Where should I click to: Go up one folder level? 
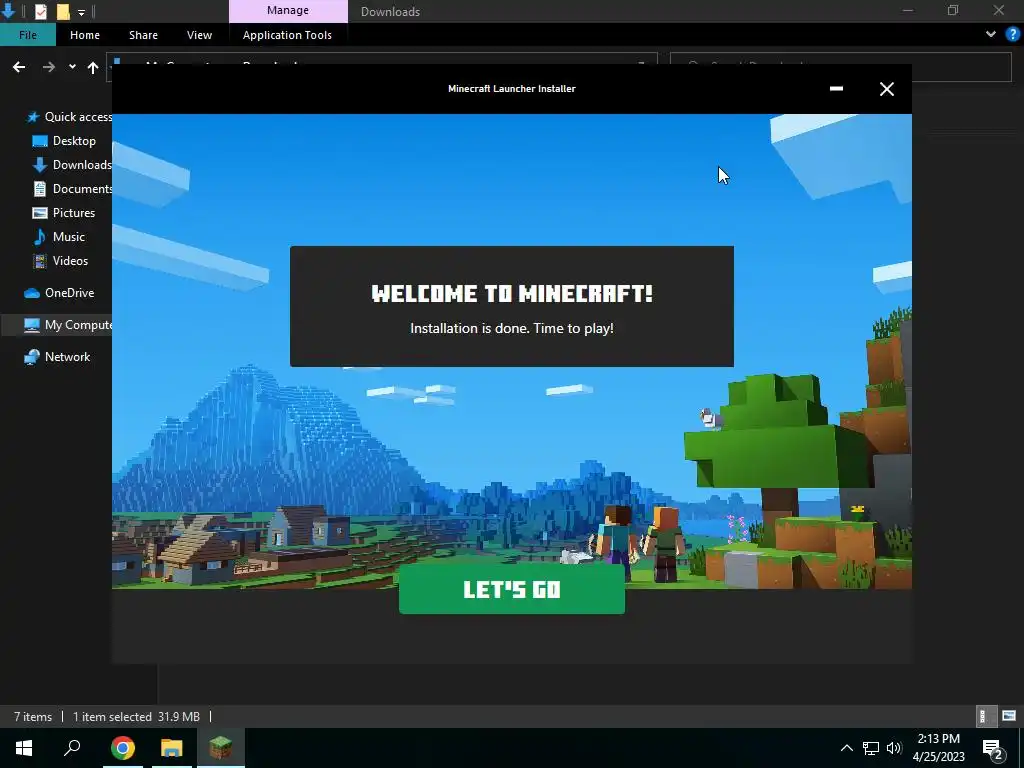click(x=93, y=67)
